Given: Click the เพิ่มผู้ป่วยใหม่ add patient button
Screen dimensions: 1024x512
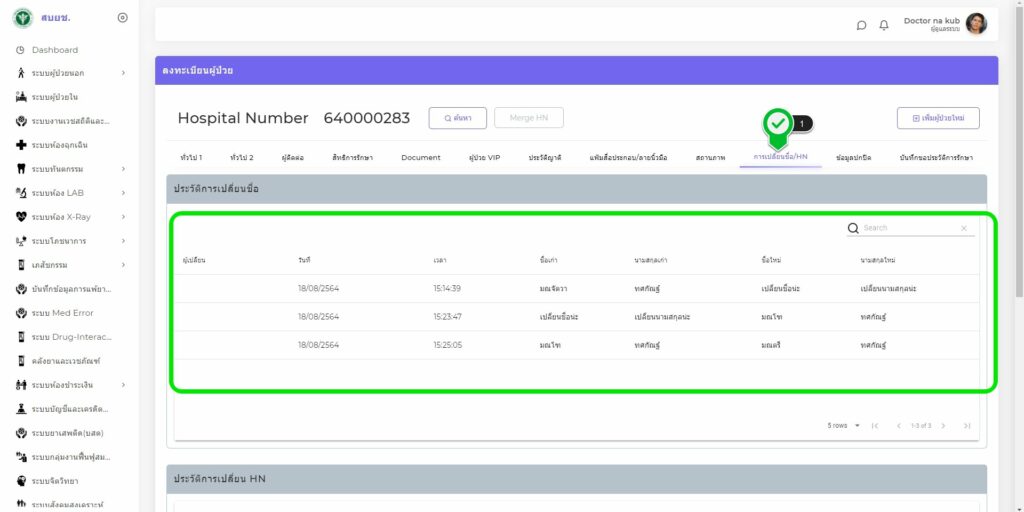Looking at the screenshot, I should [937, 118].
